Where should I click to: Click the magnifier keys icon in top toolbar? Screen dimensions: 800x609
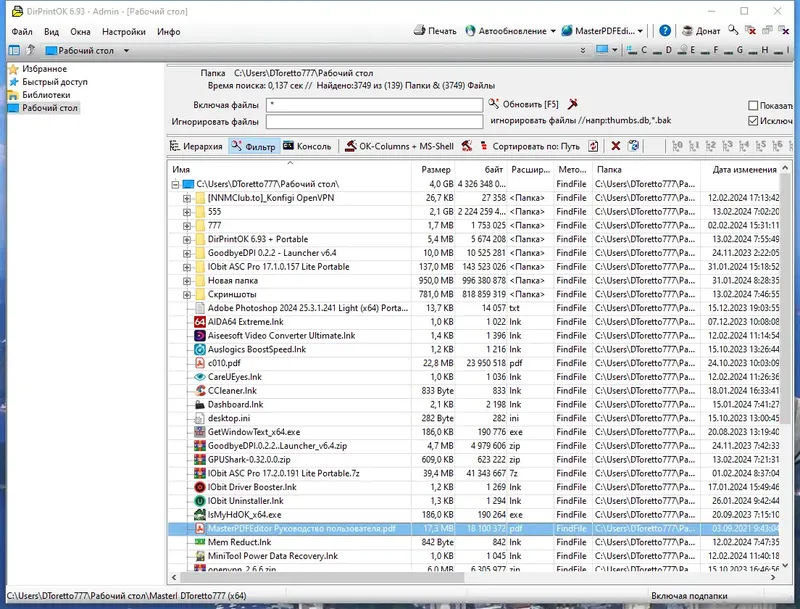point(733,30)
